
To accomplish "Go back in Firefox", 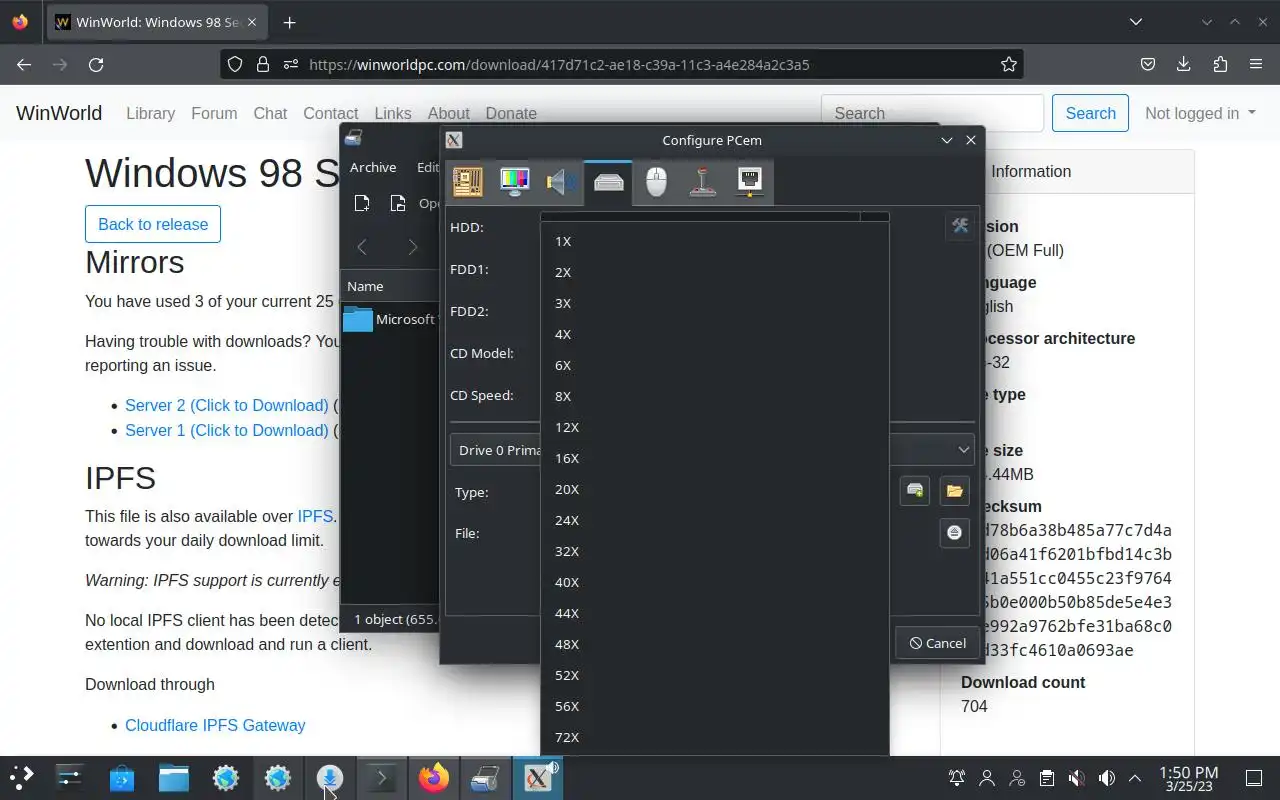I will (x=24, y=64).
